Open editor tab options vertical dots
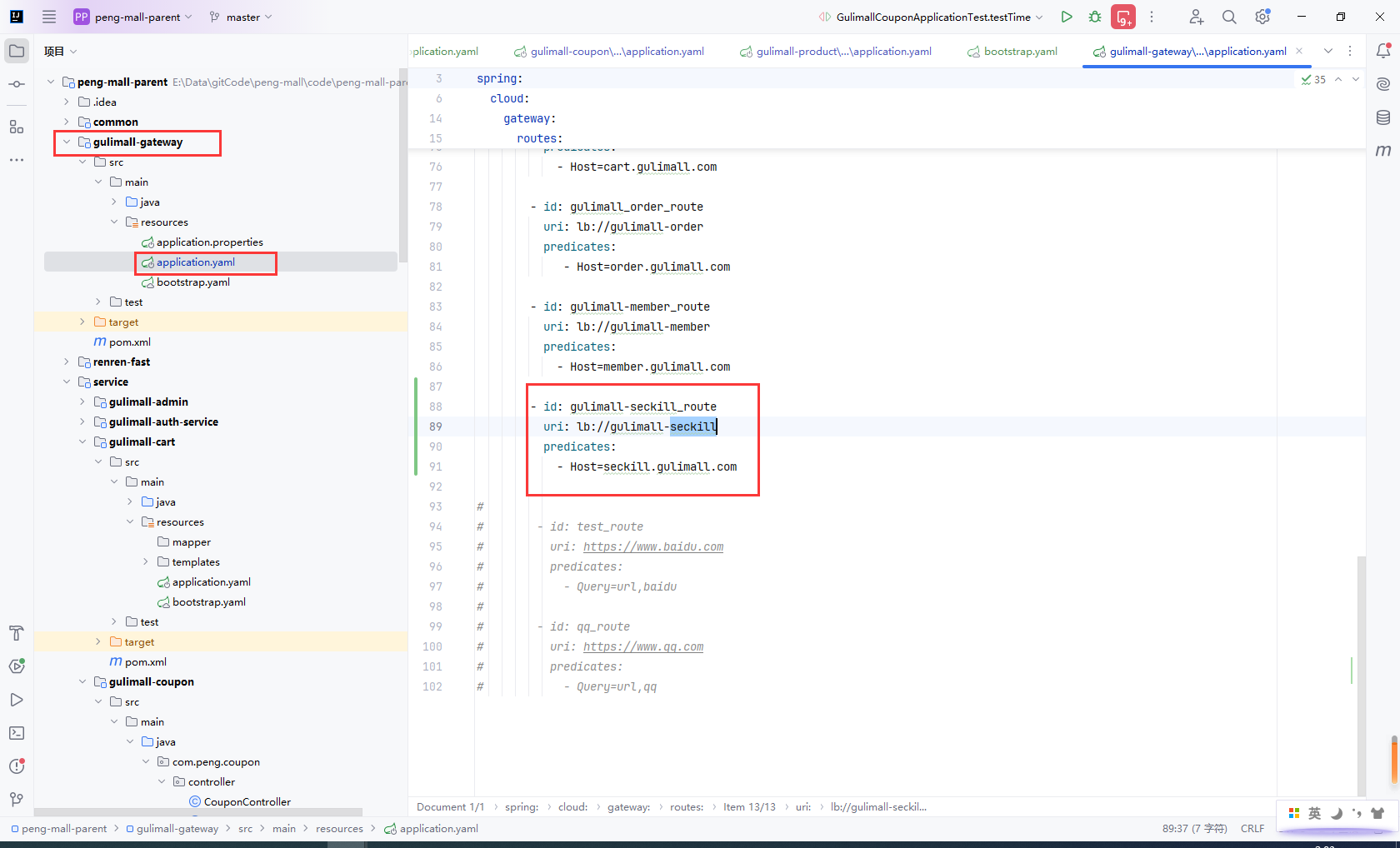The image size is (1400, 848). 1350,51
